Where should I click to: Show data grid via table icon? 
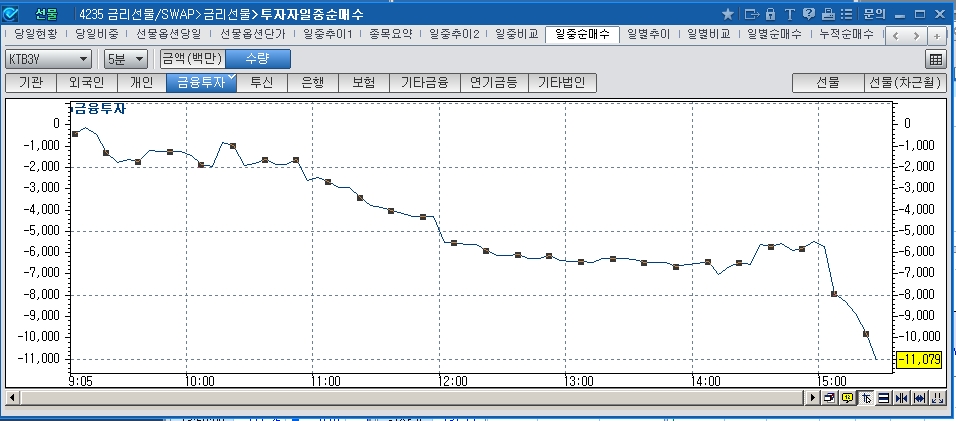(x=935, y=59)
